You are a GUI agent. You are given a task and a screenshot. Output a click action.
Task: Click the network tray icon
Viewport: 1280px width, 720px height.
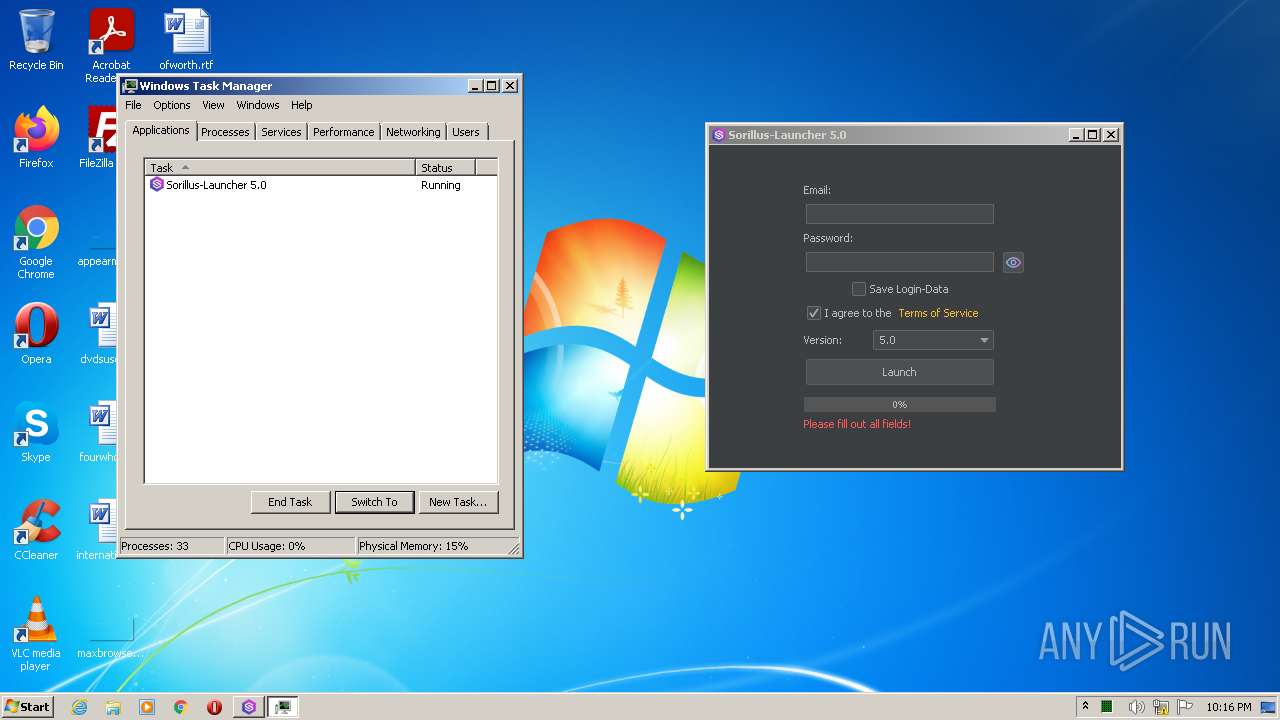1161,707
